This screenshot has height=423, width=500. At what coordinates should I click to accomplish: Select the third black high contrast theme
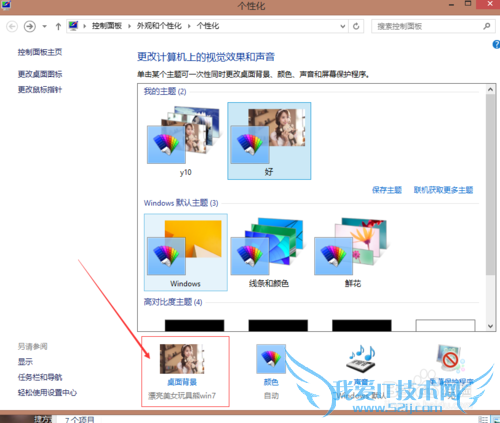coord(362,325)
